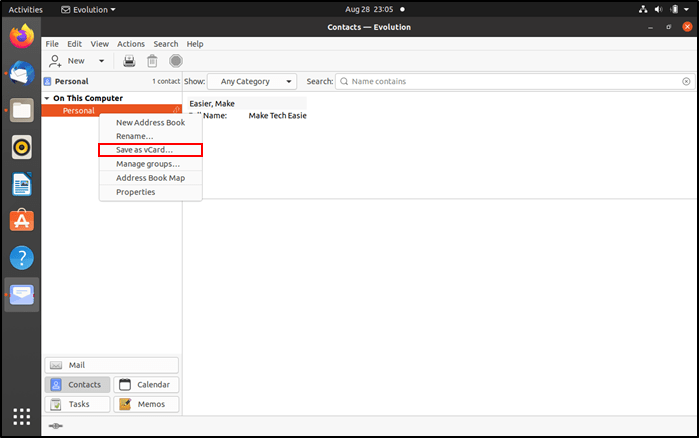Open the system menu arrow in top bar

pyautogui.click(x=687, y=9)
